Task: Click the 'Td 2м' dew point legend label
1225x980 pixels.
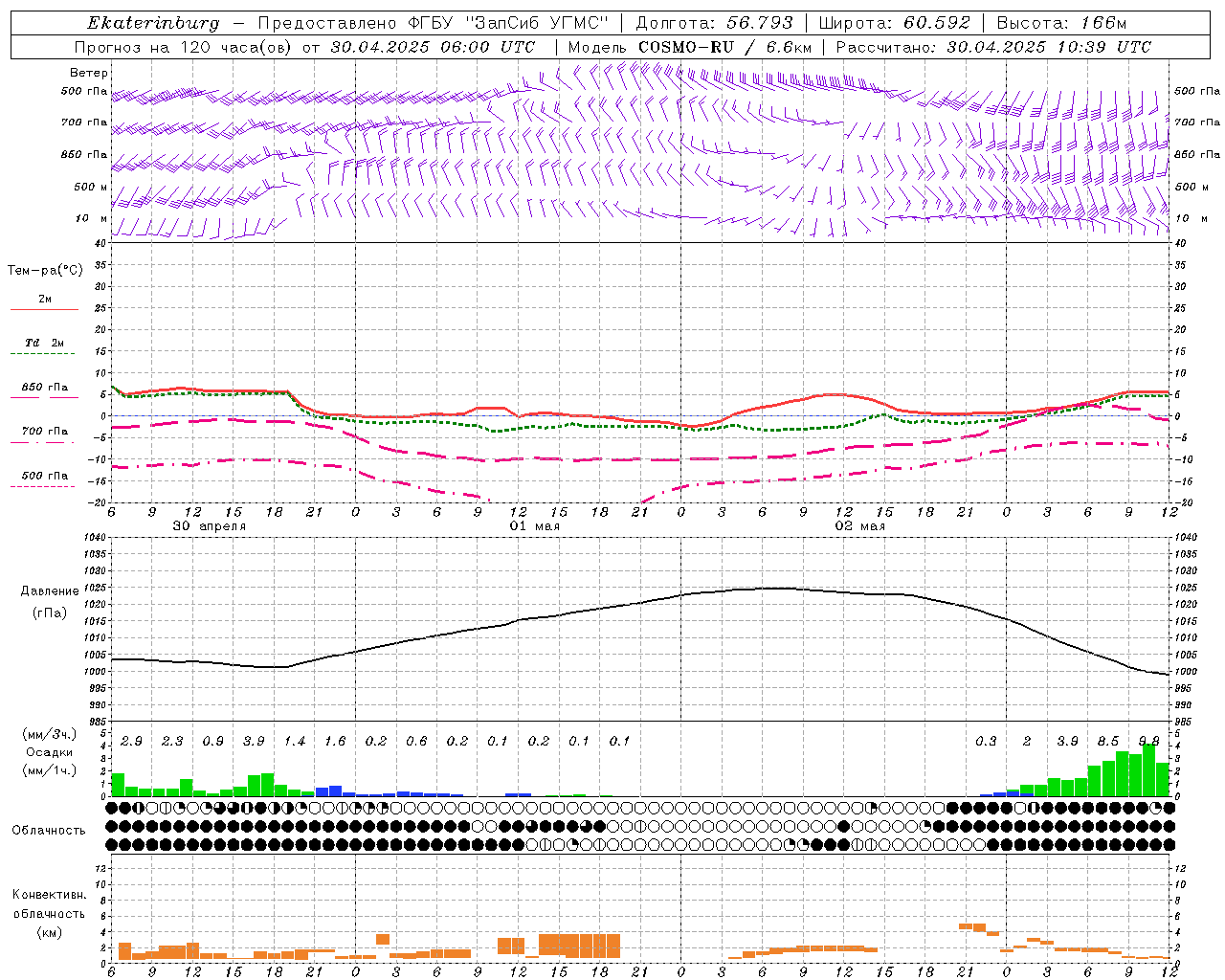Action: [x=45, y=343]
